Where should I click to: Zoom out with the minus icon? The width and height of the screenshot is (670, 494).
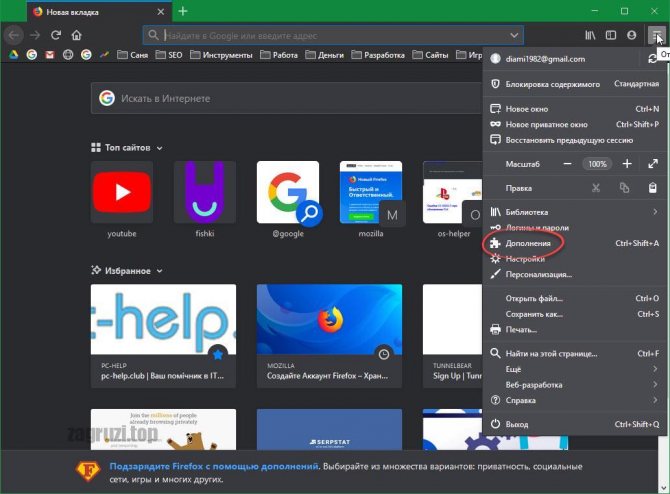tap(567, 164)
